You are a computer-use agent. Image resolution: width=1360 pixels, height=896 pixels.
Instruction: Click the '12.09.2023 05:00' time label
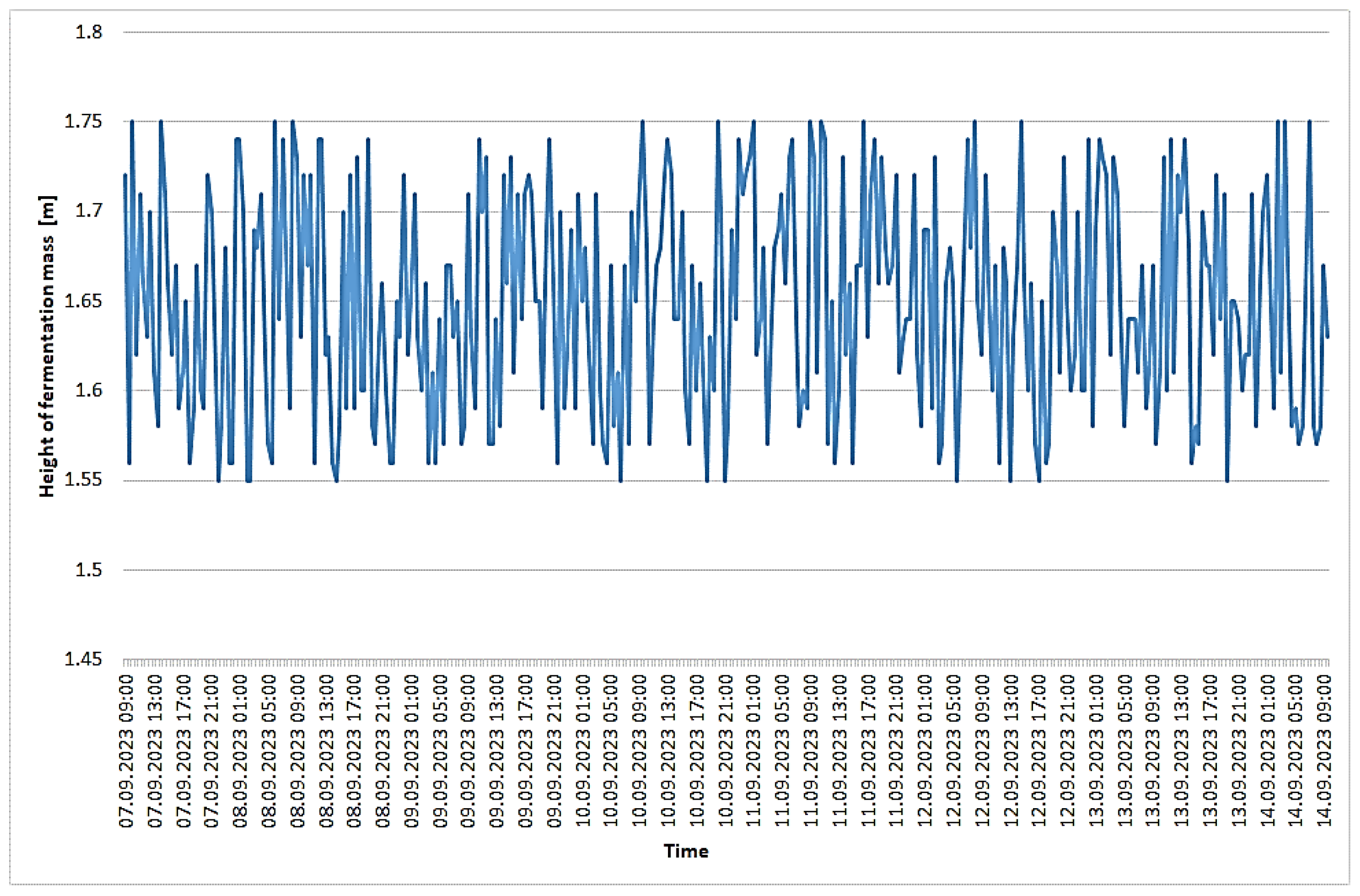(954, 750)
